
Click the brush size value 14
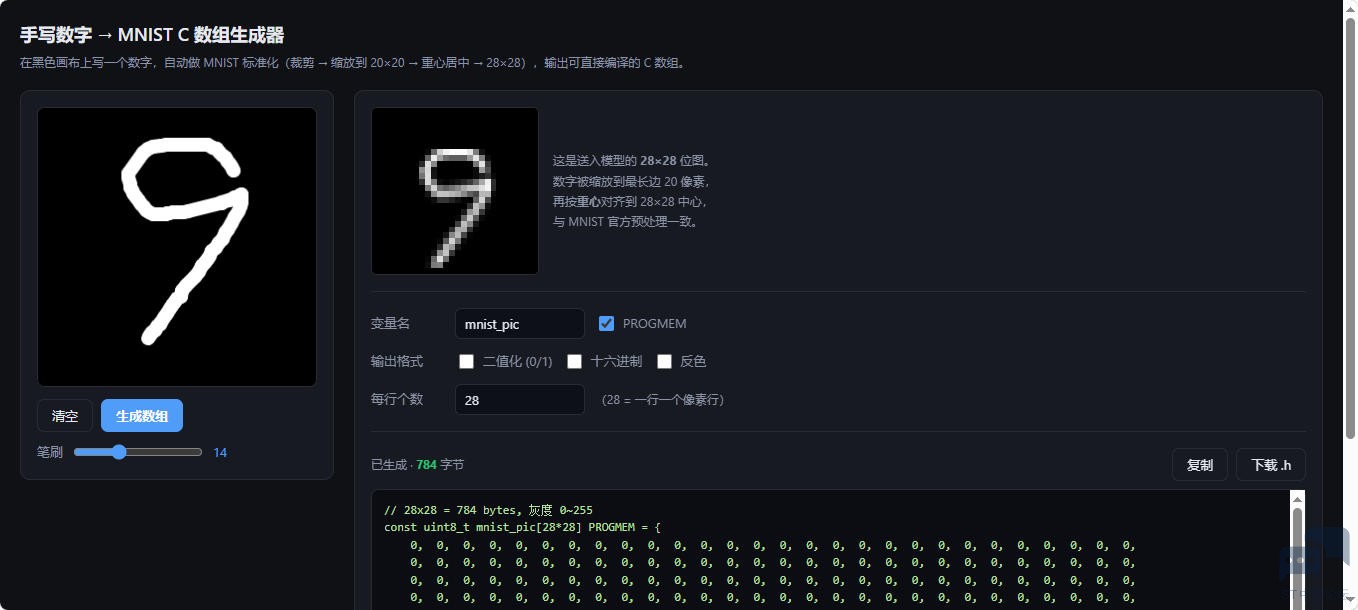[x=220, y=453]
